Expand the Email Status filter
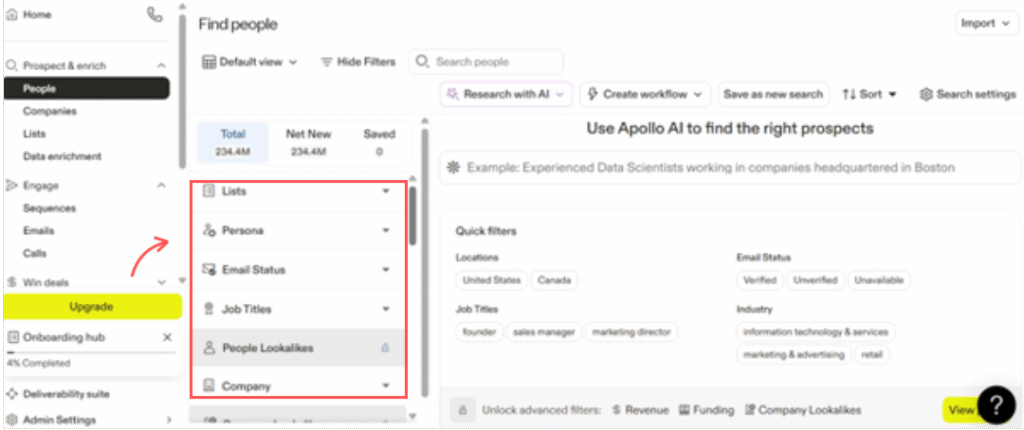Image resolution: width=1024 pixels, height=430 pixels. click(298, 270)
